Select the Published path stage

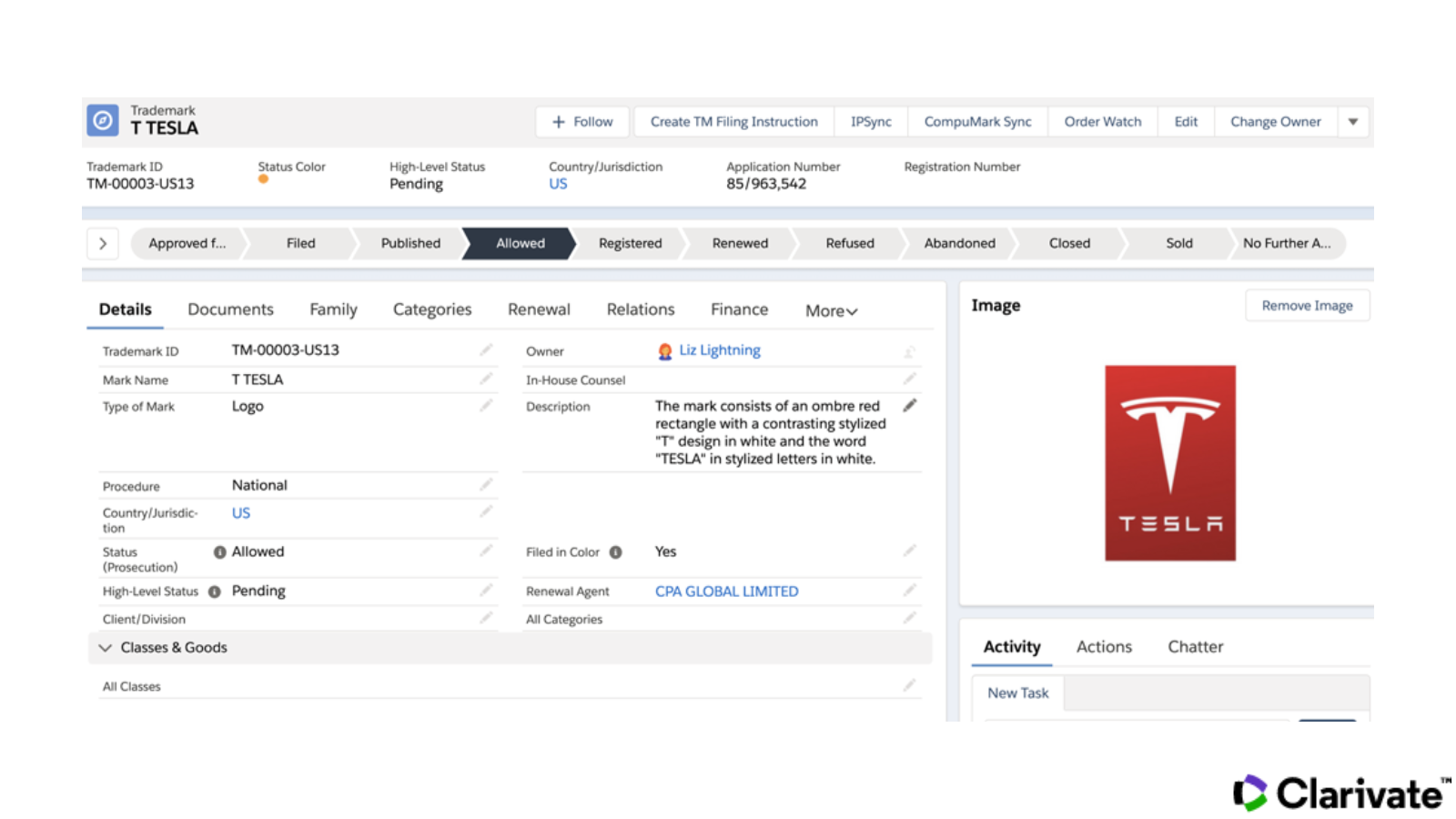[410, 243]
